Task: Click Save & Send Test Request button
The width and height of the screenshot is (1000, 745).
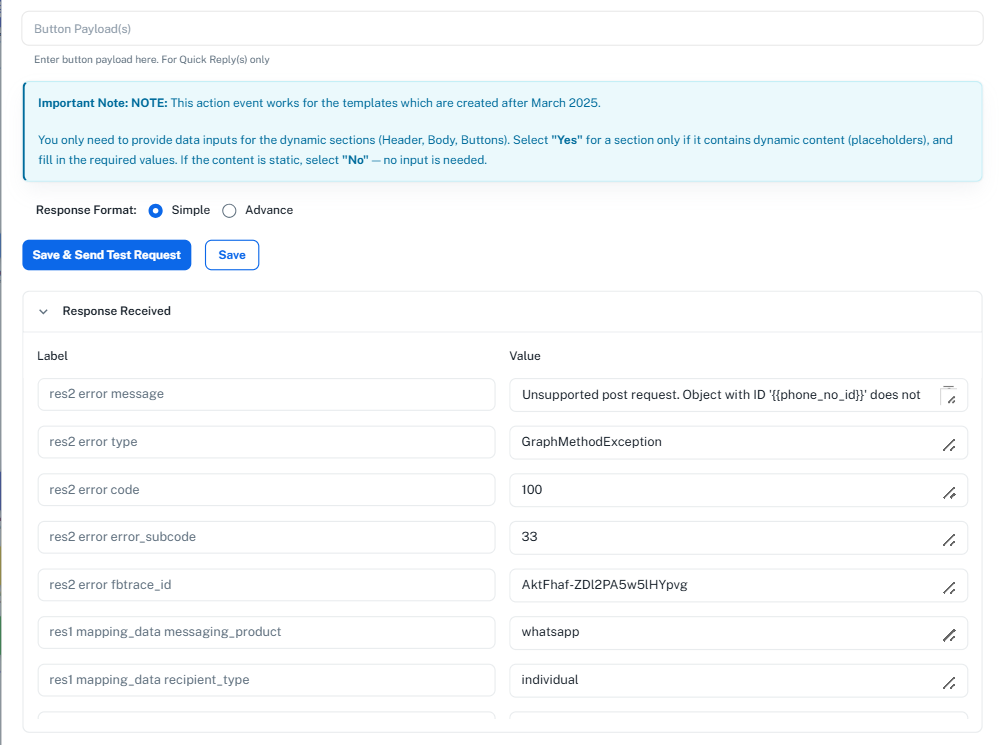Action: 107,255
